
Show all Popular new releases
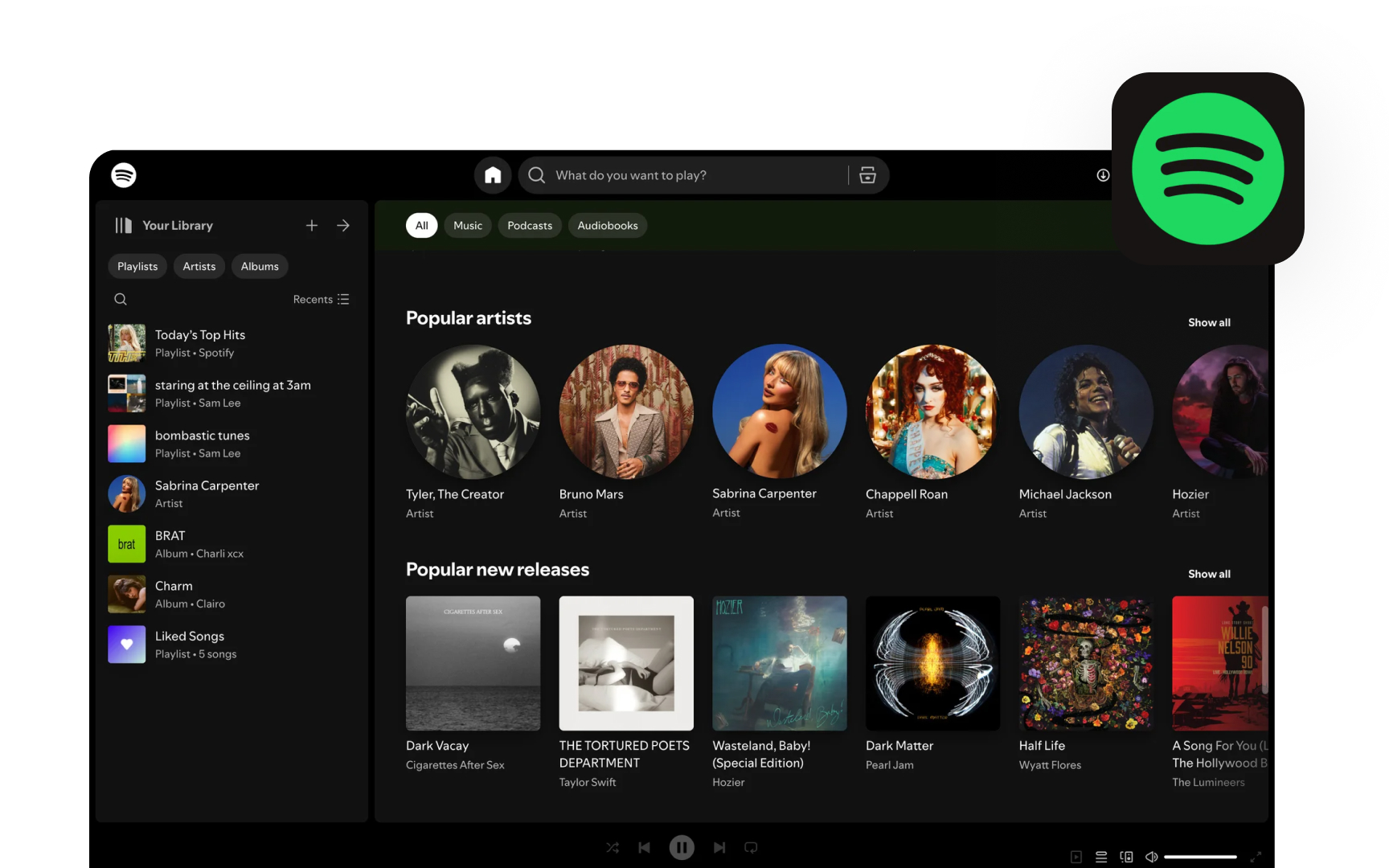[x=1209, y=574]
